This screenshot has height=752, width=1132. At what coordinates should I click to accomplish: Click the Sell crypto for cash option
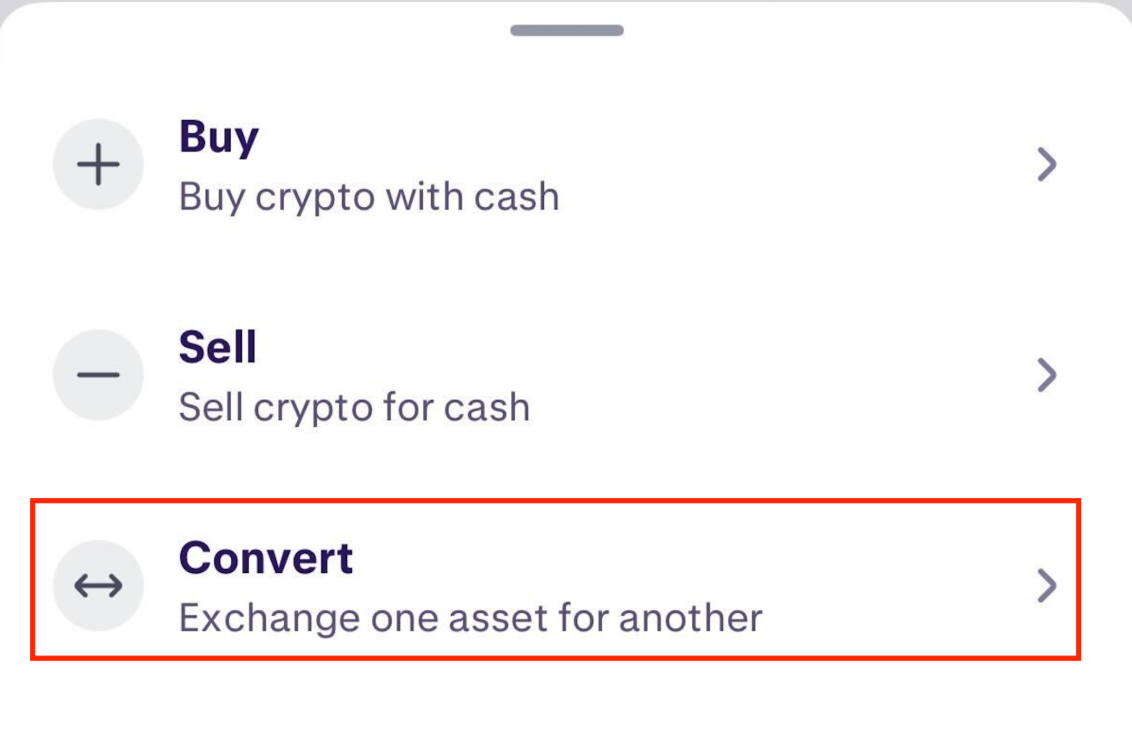coord(354,406)
